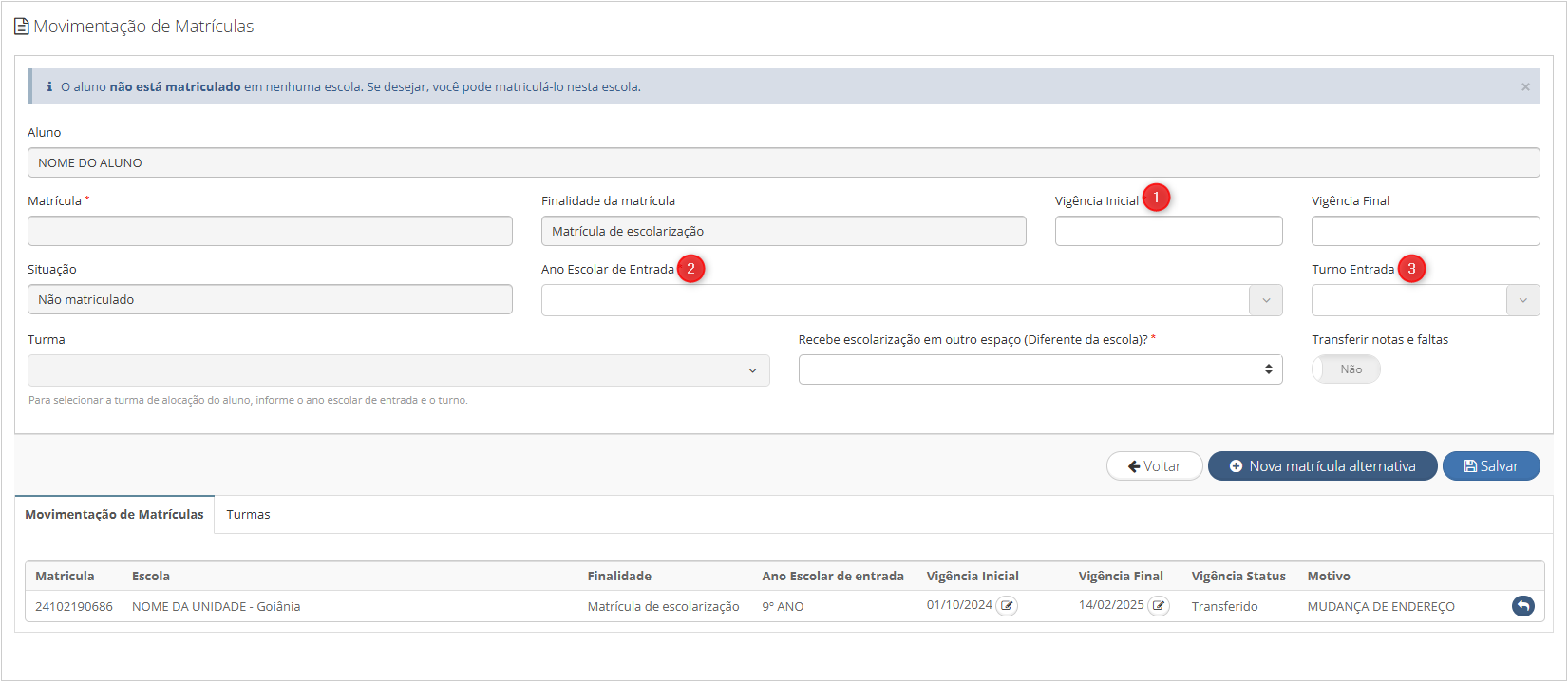
Task: Toggle the Transferir notas e faltas switch
Action: pos(1346,369)
